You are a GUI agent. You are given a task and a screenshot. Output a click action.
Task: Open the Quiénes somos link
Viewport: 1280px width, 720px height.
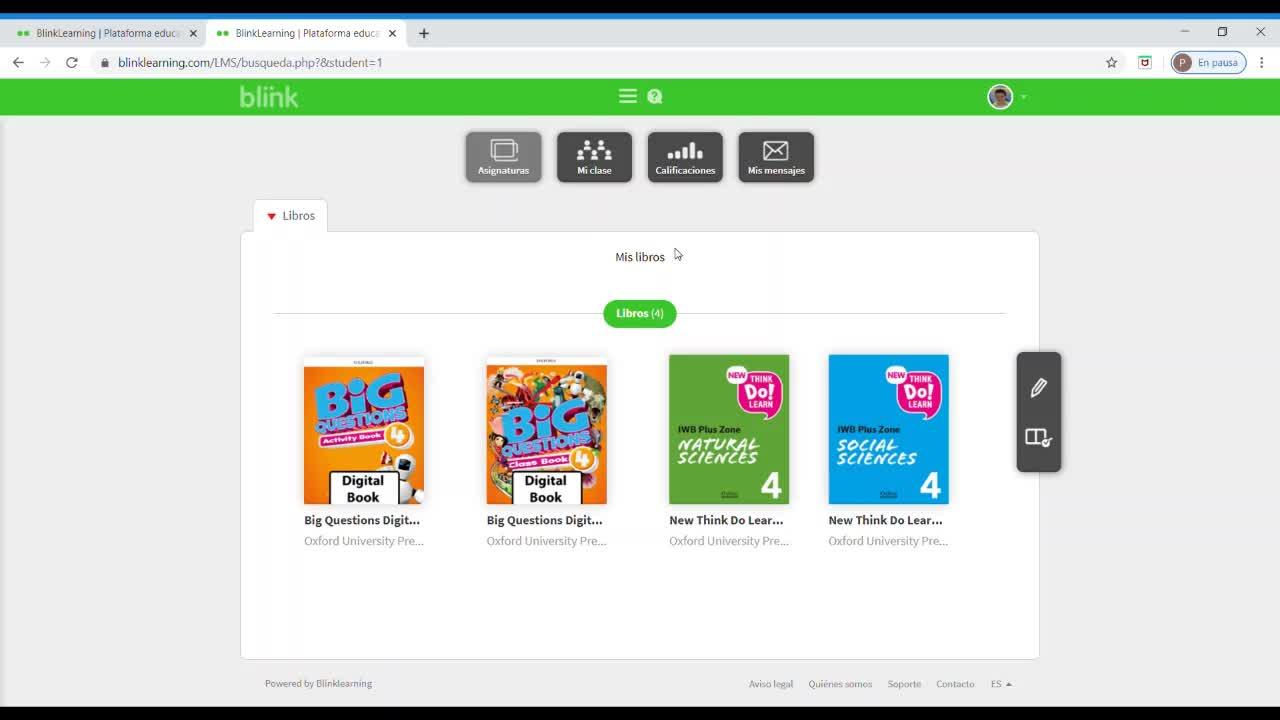coord(840,684)
